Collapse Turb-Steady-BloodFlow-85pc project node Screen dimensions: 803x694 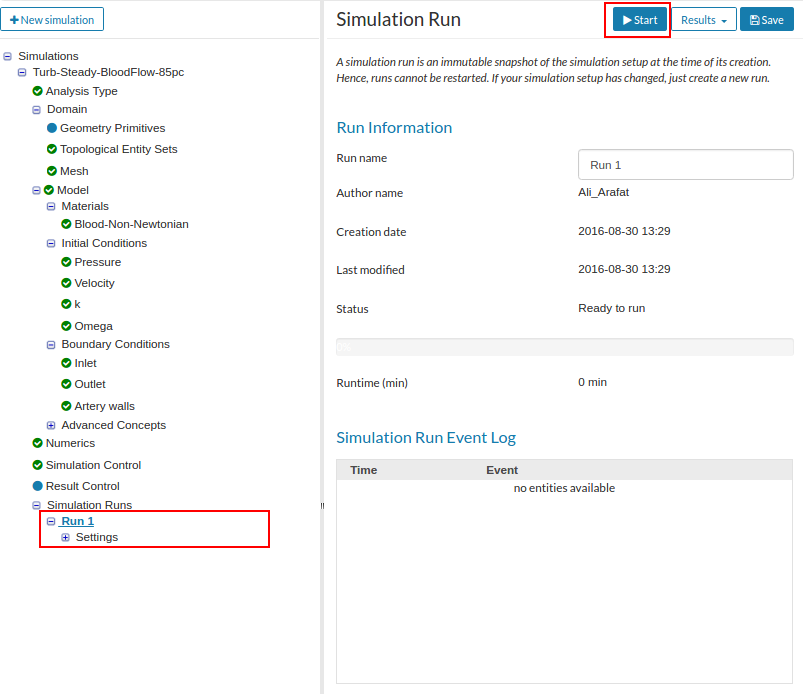pos(22,72)
